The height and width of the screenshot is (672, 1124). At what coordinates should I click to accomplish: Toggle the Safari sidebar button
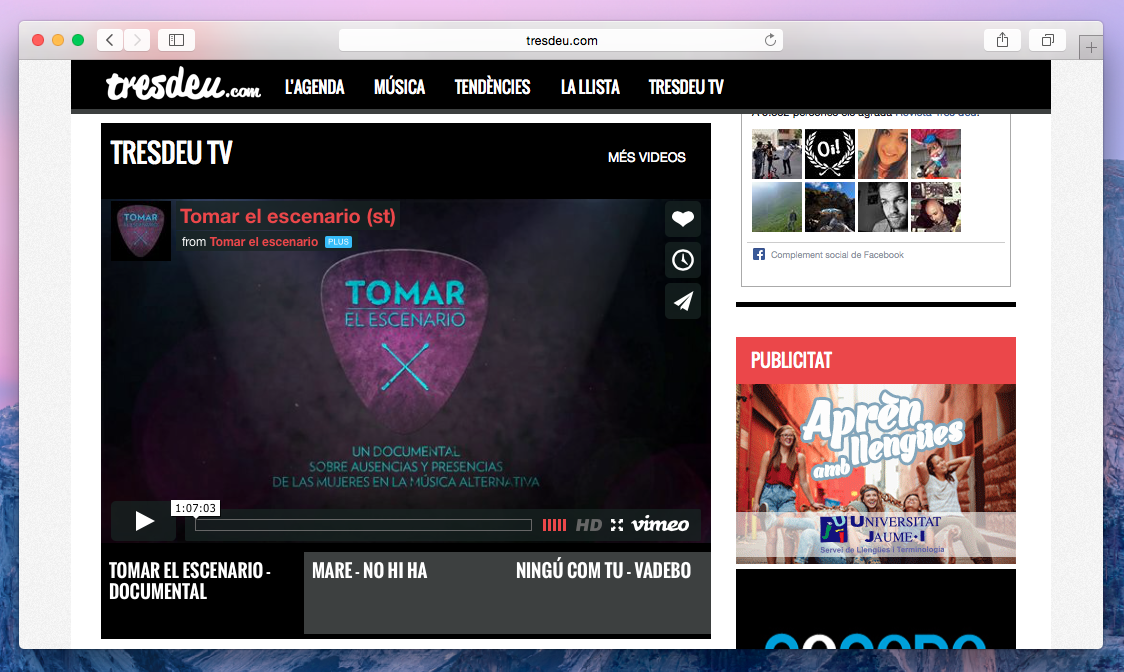click(176, 40)
